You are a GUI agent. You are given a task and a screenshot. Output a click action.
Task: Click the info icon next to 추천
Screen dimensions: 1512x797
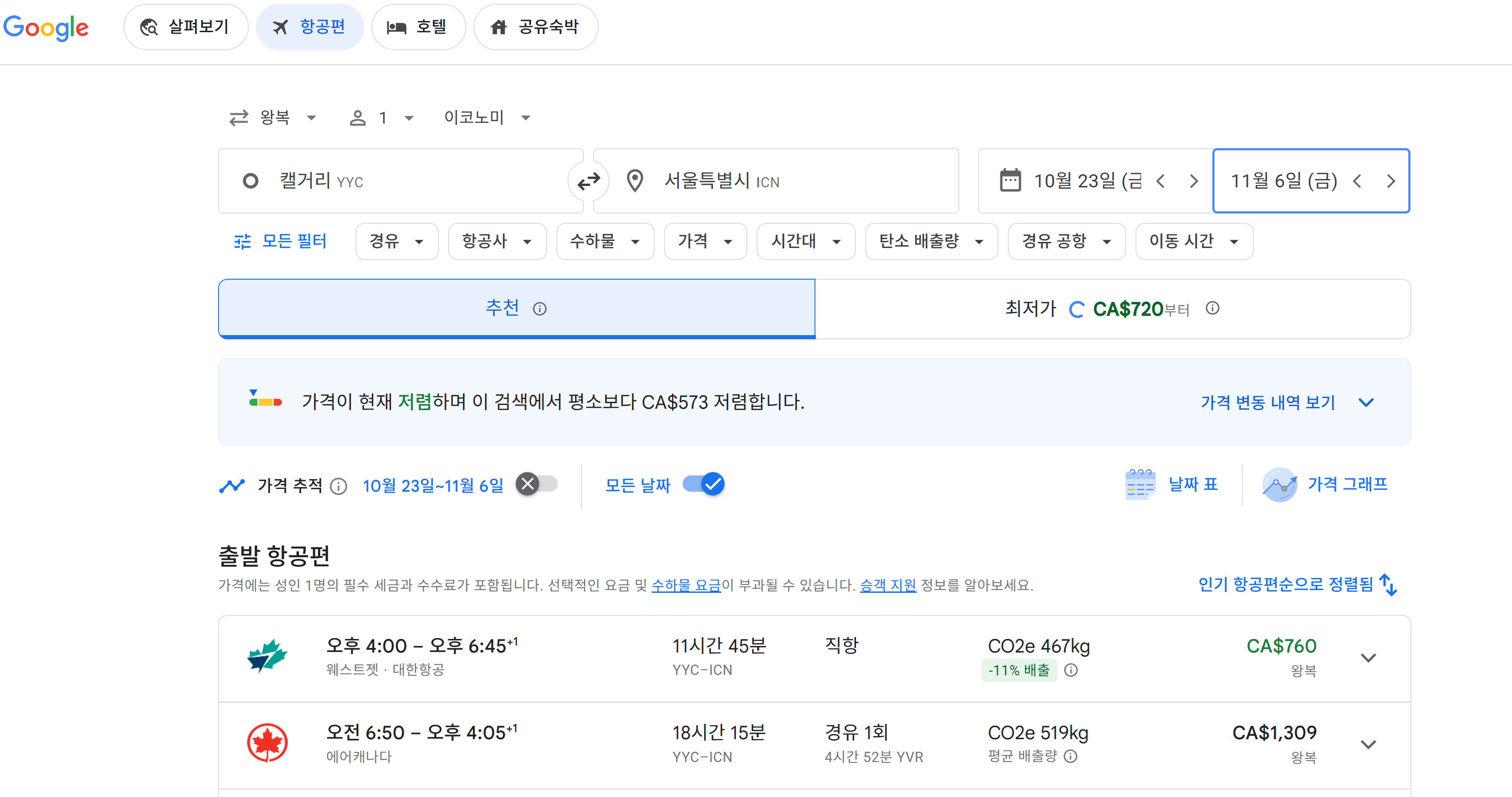540,309
